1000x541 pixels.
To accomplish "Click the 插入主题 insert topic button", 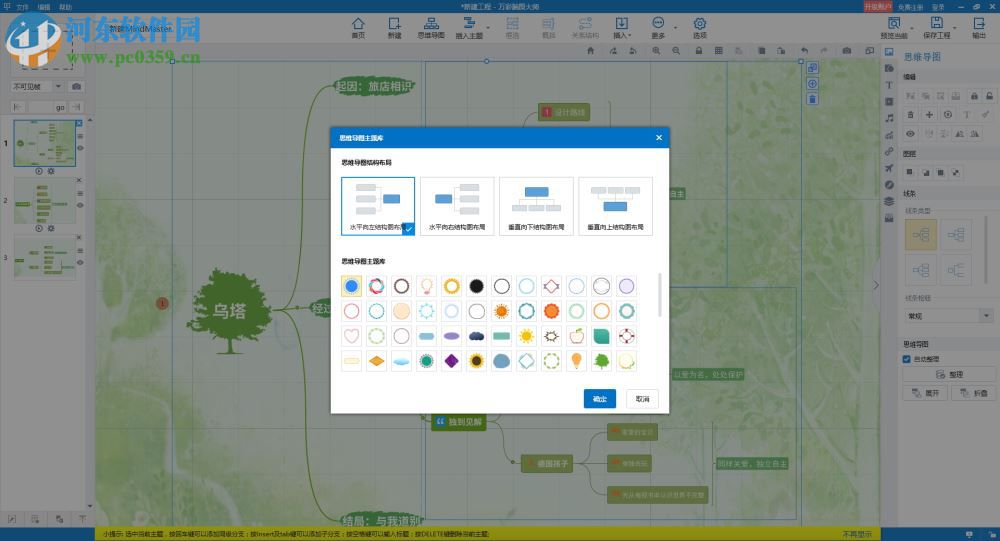I will [x=469, y=27].
